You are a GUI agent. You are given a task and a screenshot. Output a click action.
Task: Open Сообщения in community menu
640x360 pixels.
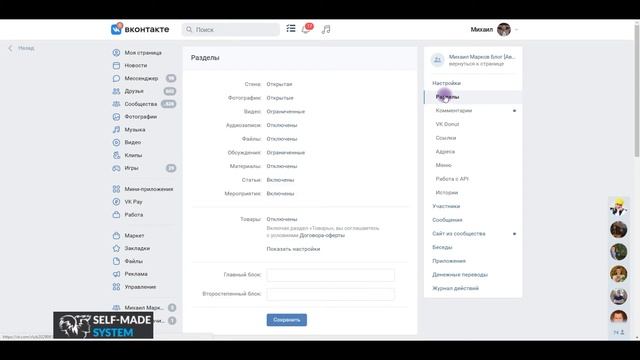click(447, 220)
